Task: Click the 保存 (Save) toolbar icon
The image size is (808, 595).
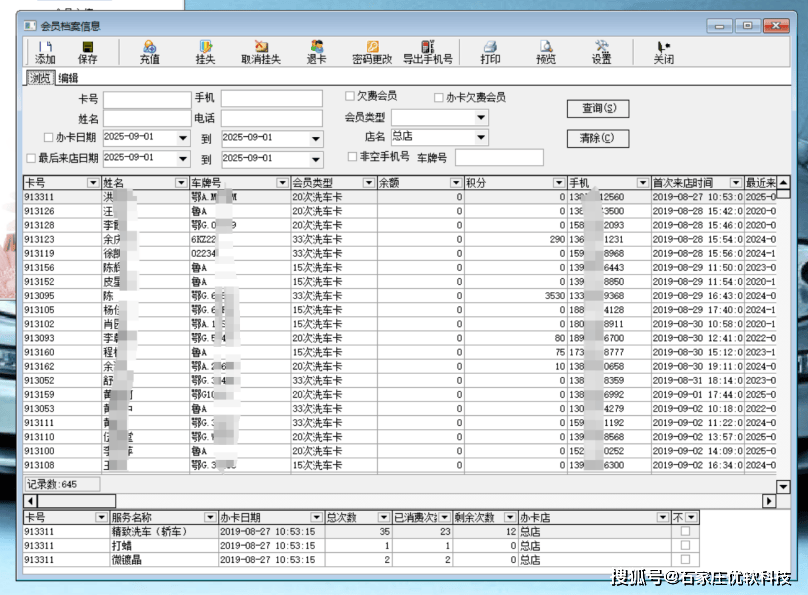Action: (x=88, y=52)
